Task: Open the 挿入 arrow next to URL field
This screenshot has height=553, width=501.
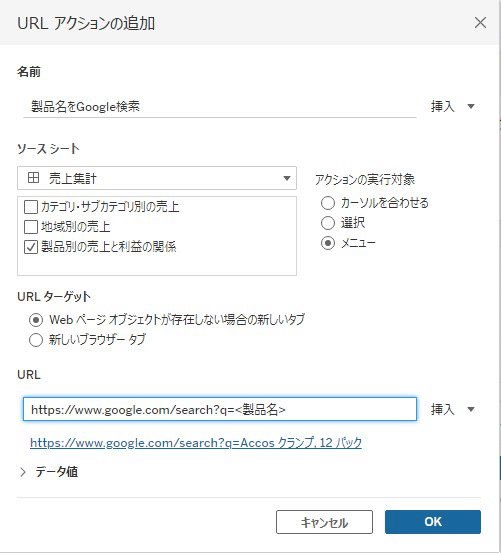Action: [x=471, y=409]
